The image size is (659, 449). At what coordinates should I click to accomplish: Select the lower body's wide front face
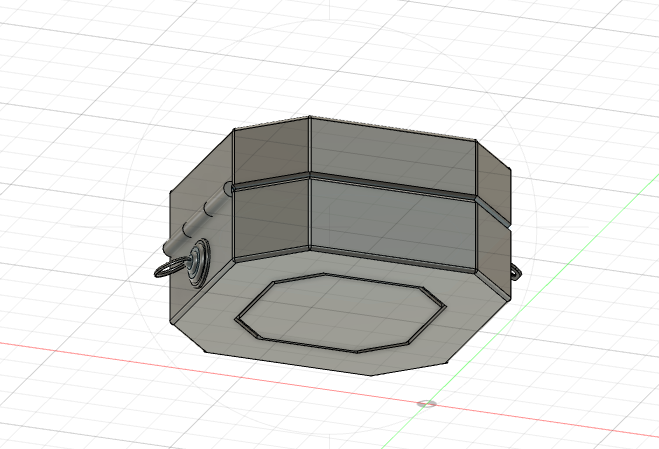pos(393,225)
